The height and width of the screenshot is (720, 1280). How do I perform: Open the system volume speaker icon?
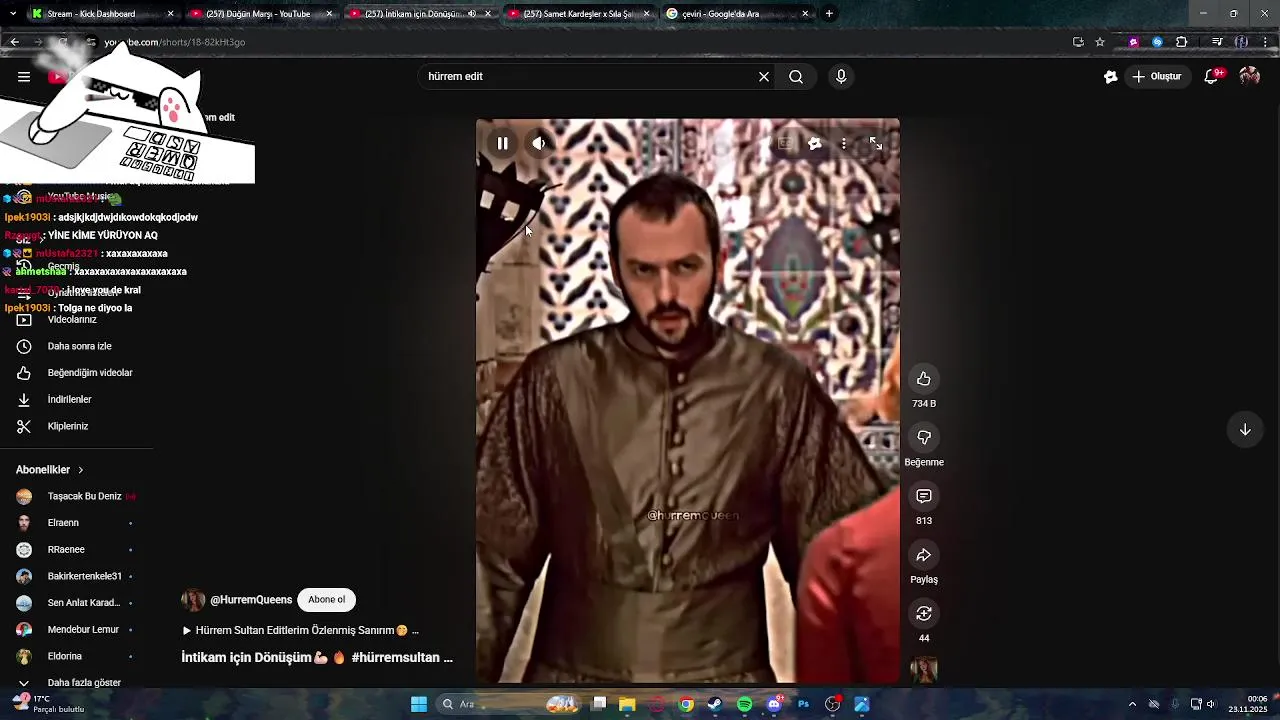[x=1211, y=704]
